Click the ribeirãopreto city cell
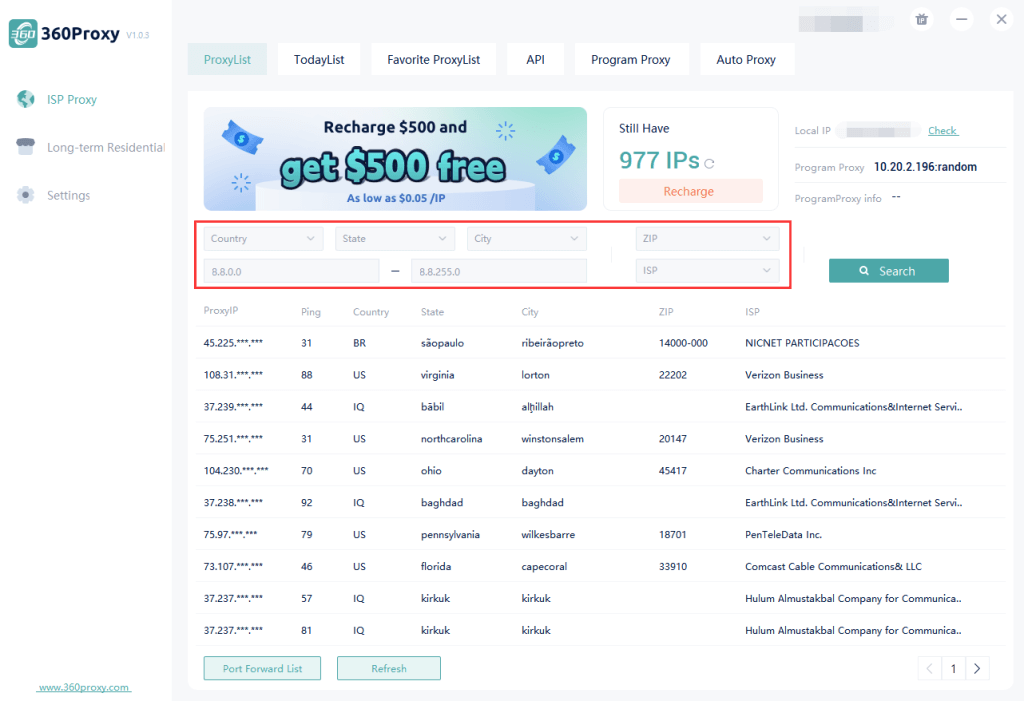1024x701 pixels. coord(552,343)
